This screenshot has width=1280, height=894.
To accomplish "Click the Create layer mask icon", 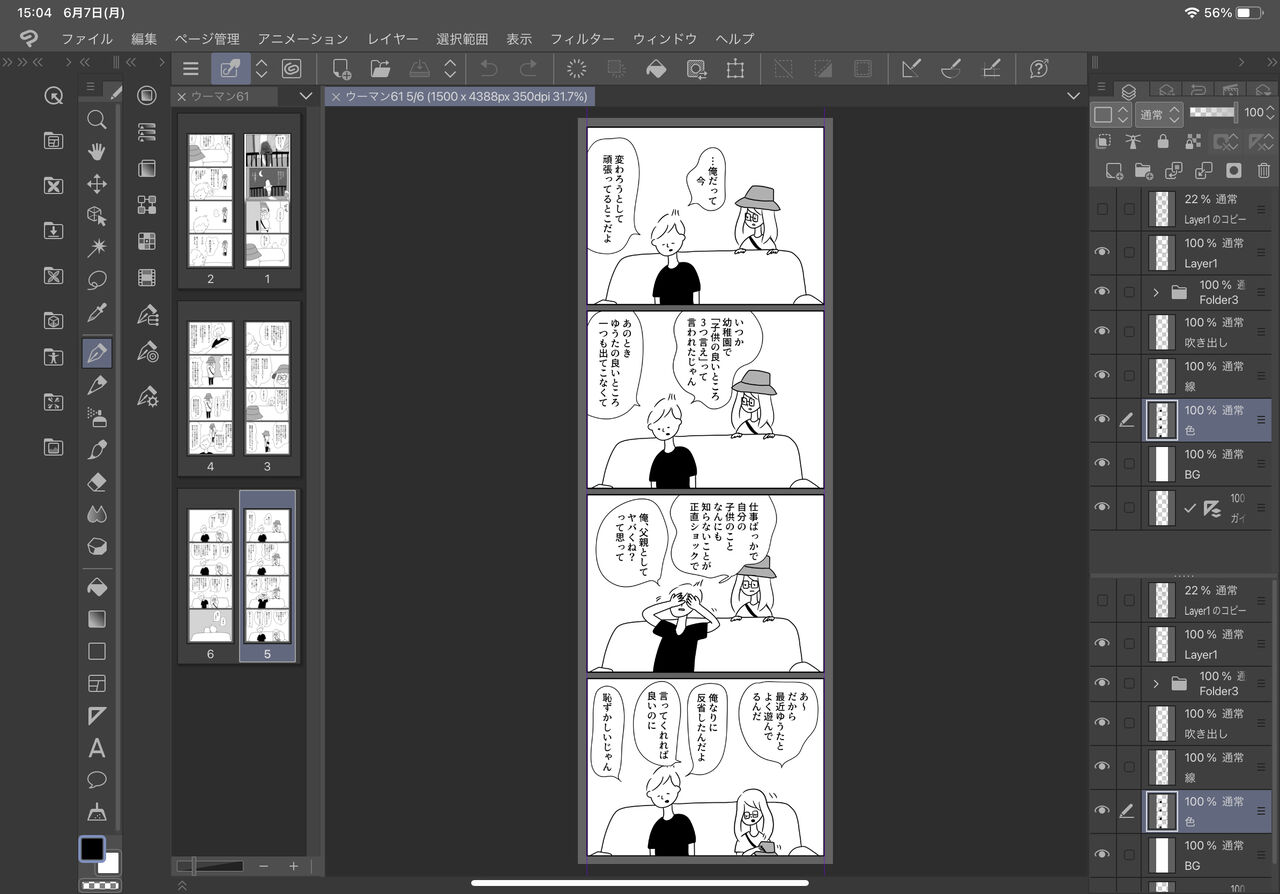I will 1234,171.
